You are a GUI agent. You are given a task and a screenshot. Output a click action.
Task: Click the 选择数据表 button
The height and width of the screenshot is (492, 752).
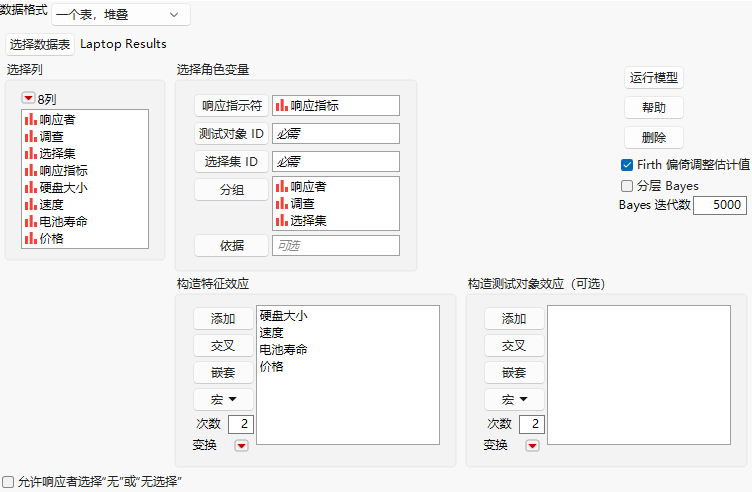(40, 45)
